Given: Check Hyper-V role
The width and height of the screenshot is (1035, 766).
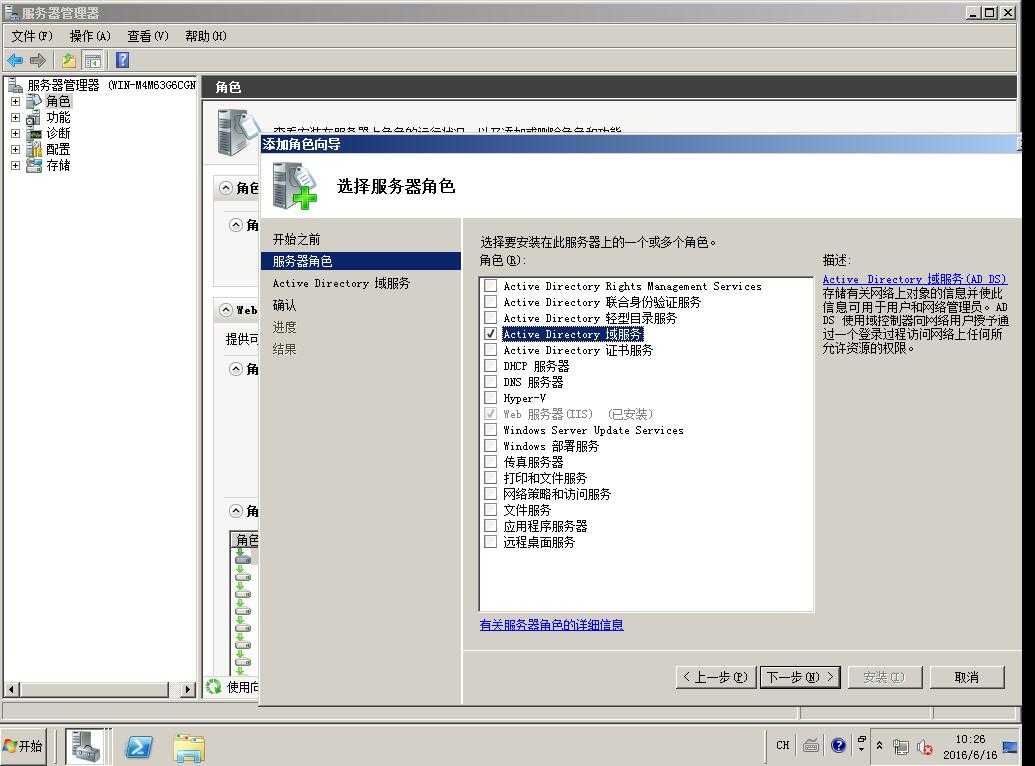Looking at the screenshot, I should [490, 398].
